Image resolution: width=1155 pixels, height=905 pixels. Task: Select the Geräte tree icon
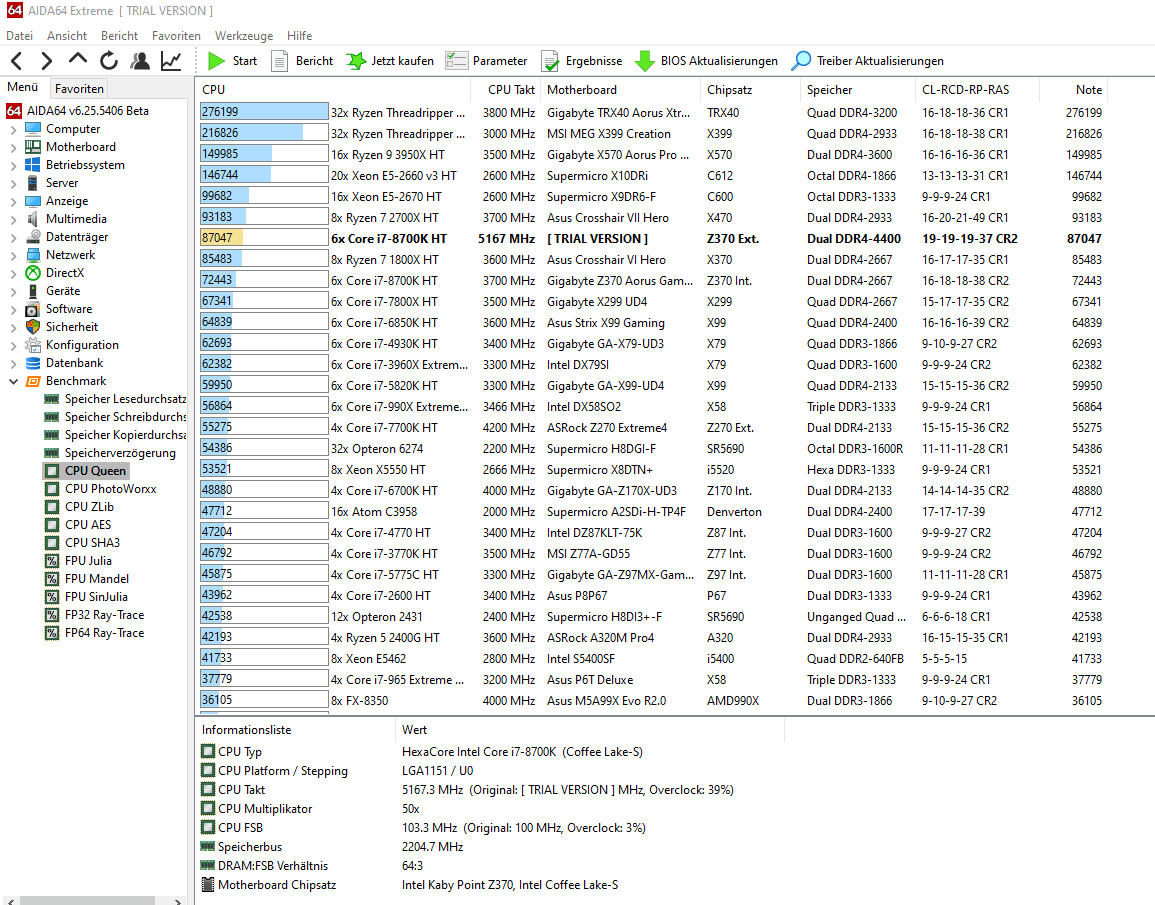click(33, 291)
